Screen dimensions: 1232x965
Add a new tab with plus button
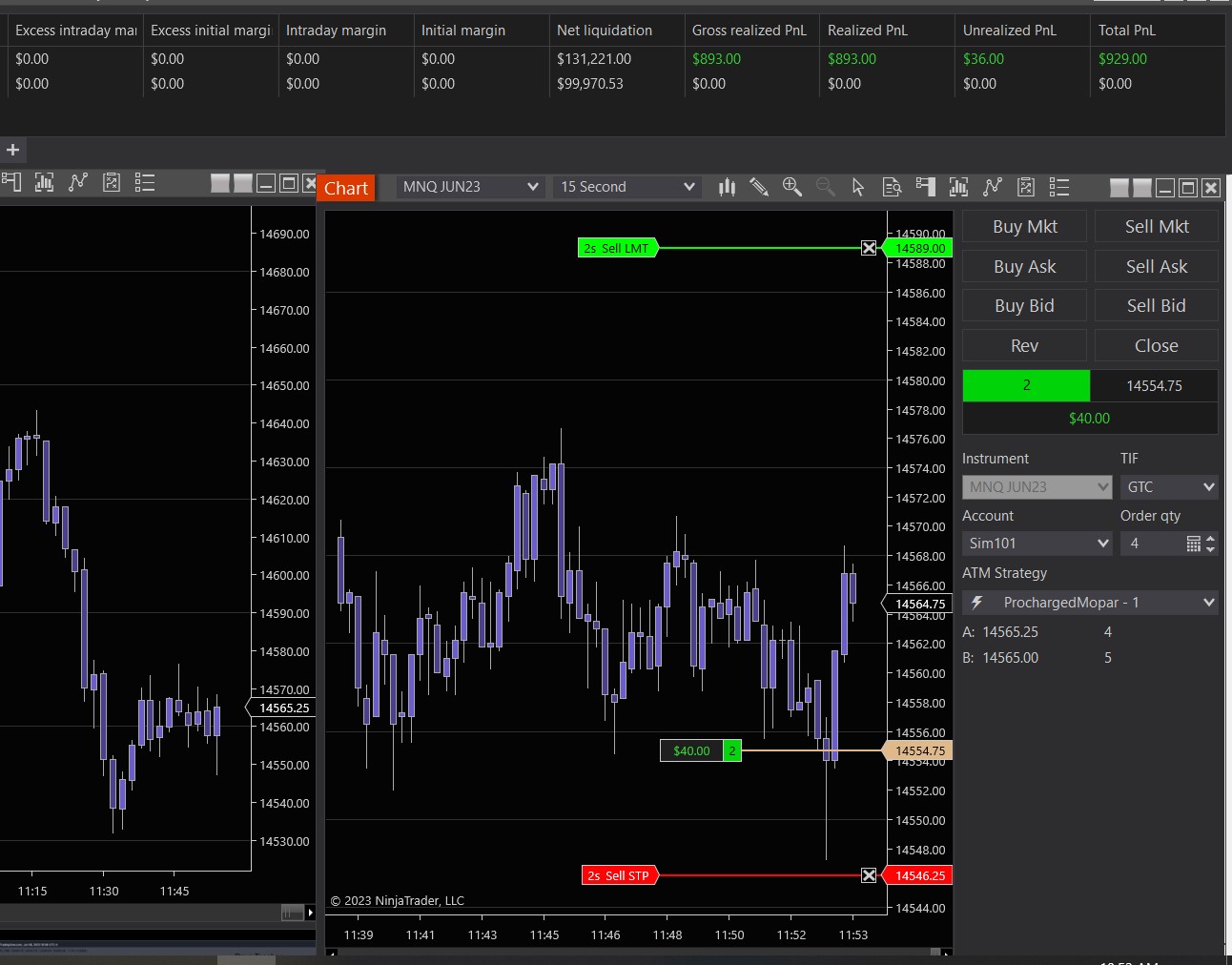13,150
